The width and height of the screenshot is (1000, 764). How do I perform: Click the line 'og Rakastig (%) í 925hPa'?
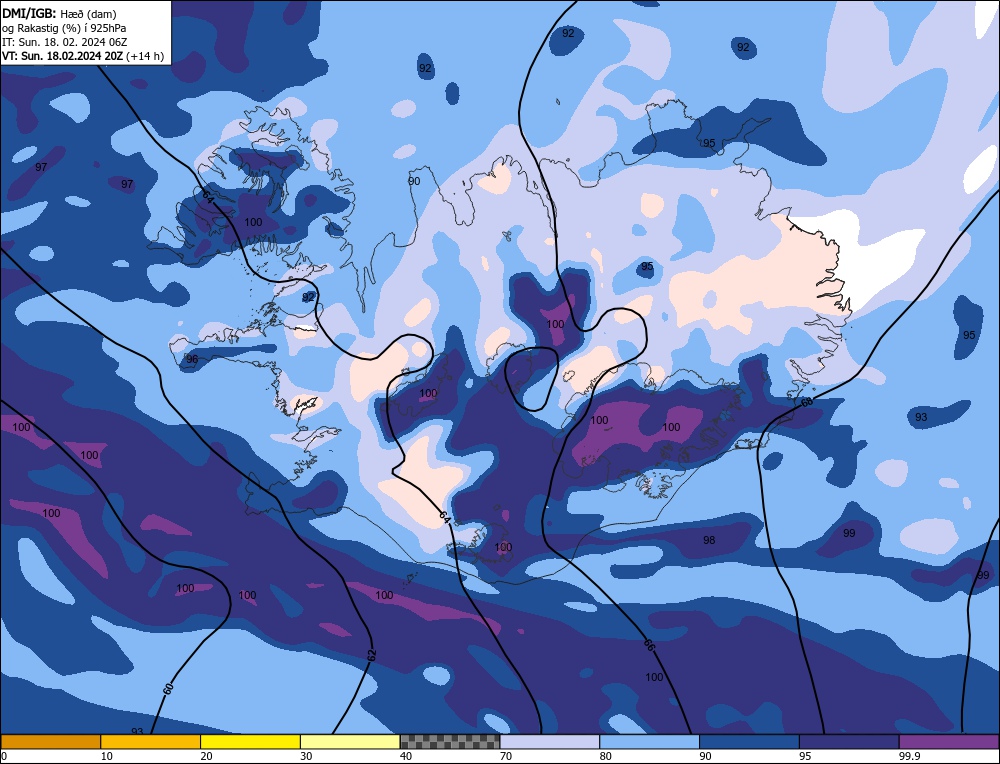click(64, 28)
